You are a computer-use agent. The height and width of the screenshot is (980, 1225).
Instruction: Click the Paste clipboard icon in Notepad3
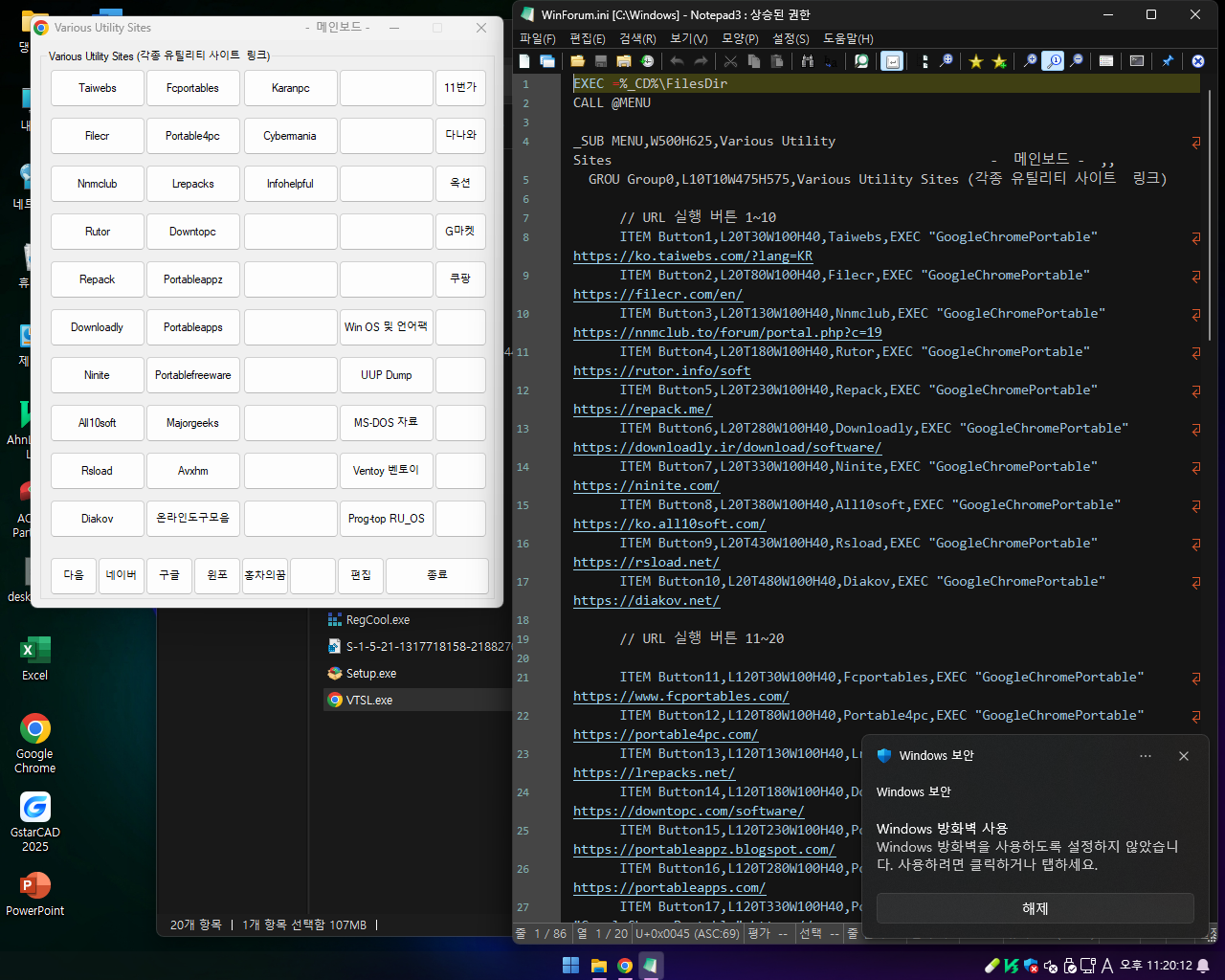tap(777, 61)
